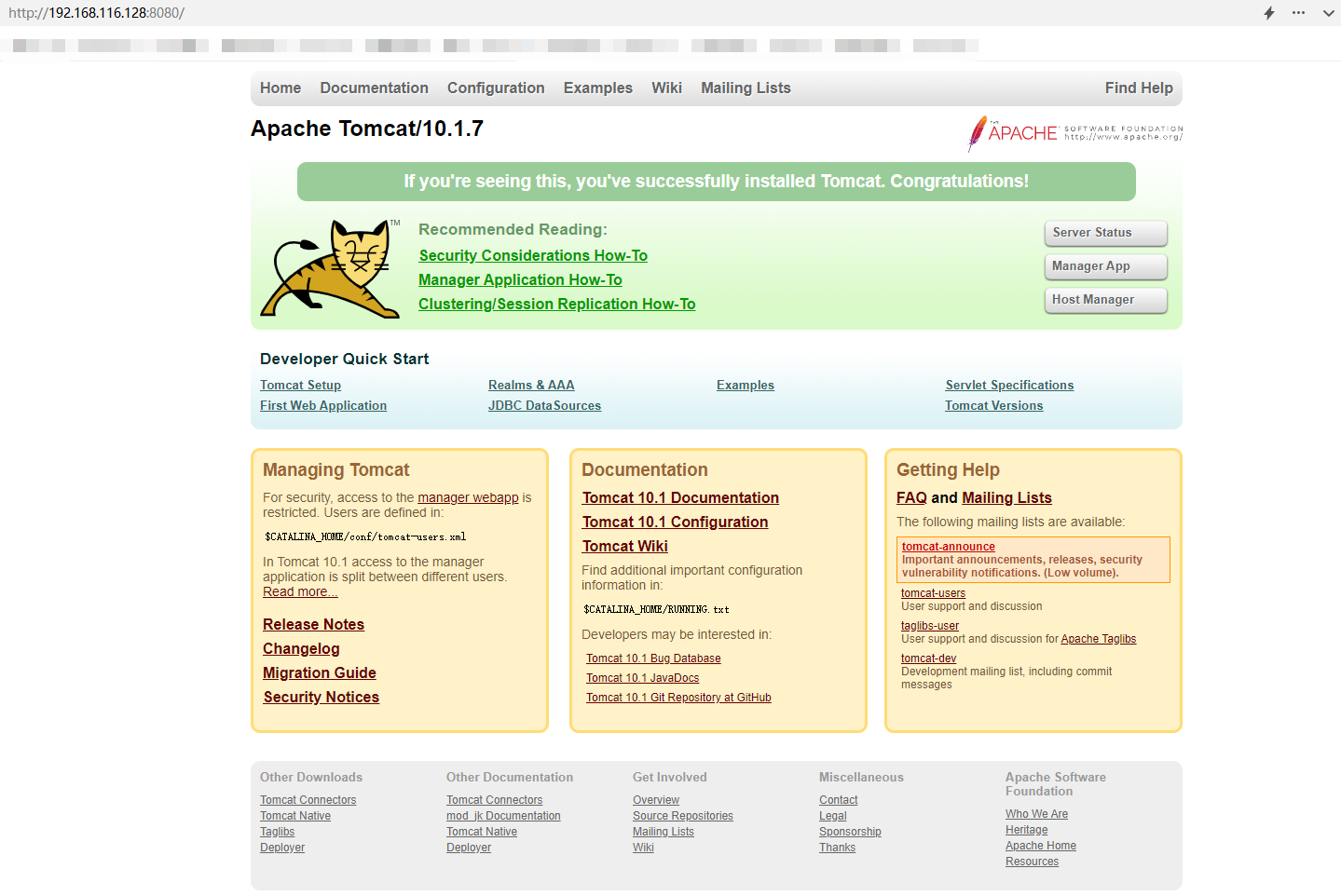Viewport: 1341px width, 896px height.
Task: Open Examples link under Developer Quick Start
Action: (x=746, y=385)
